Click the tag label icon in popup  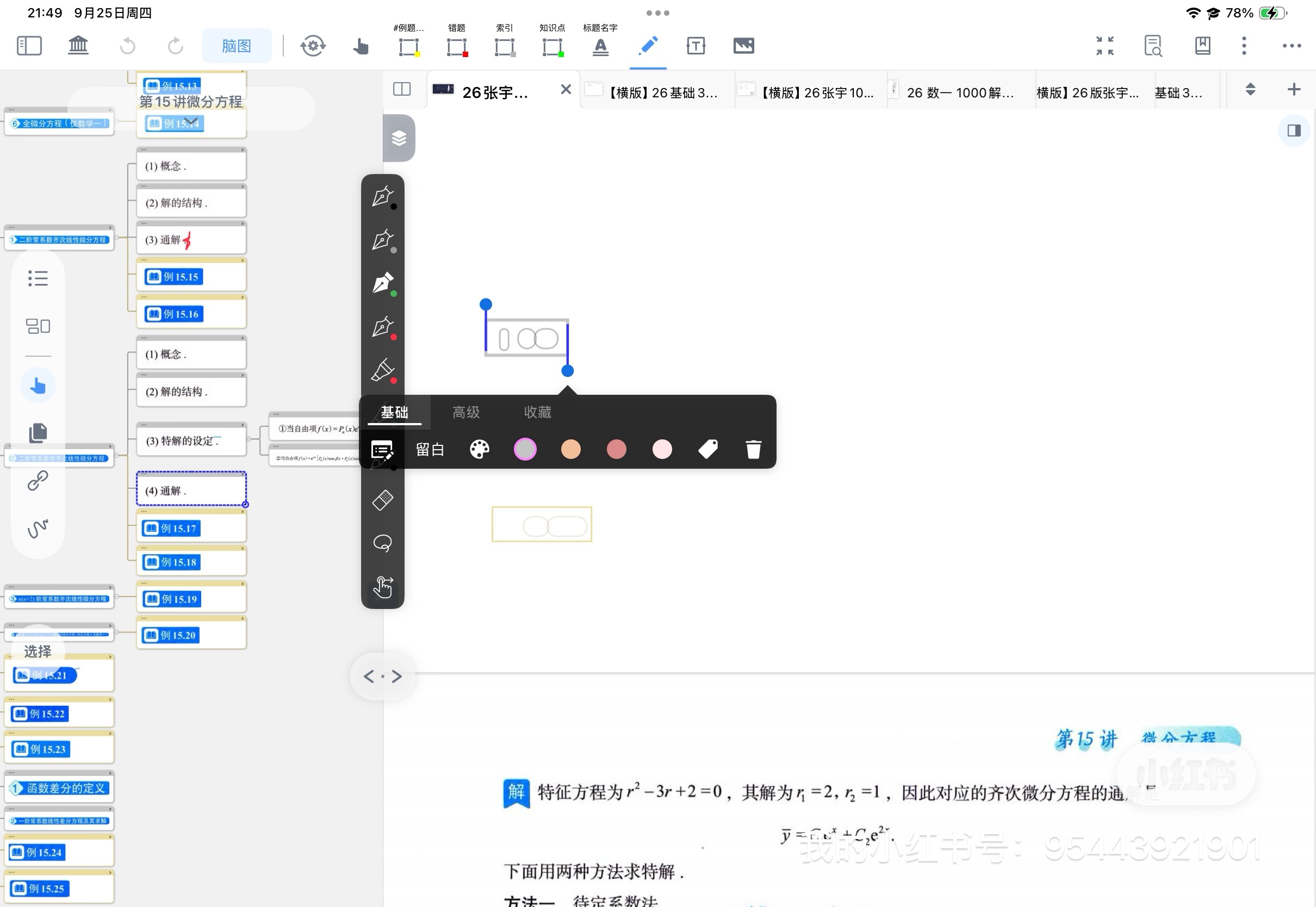point(708,450)
